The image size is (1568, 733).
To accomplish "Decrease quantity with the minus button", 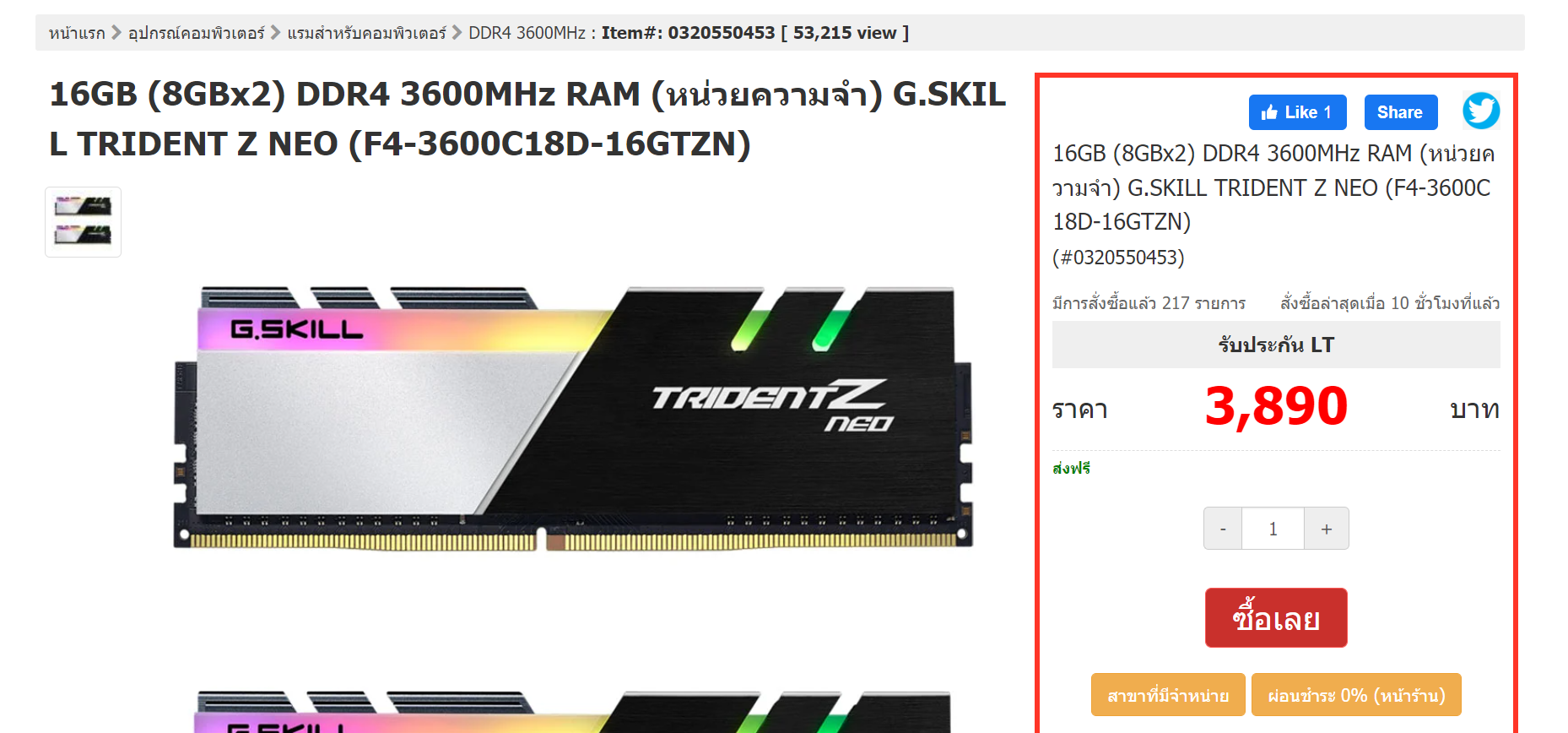I will (1223, 529).
